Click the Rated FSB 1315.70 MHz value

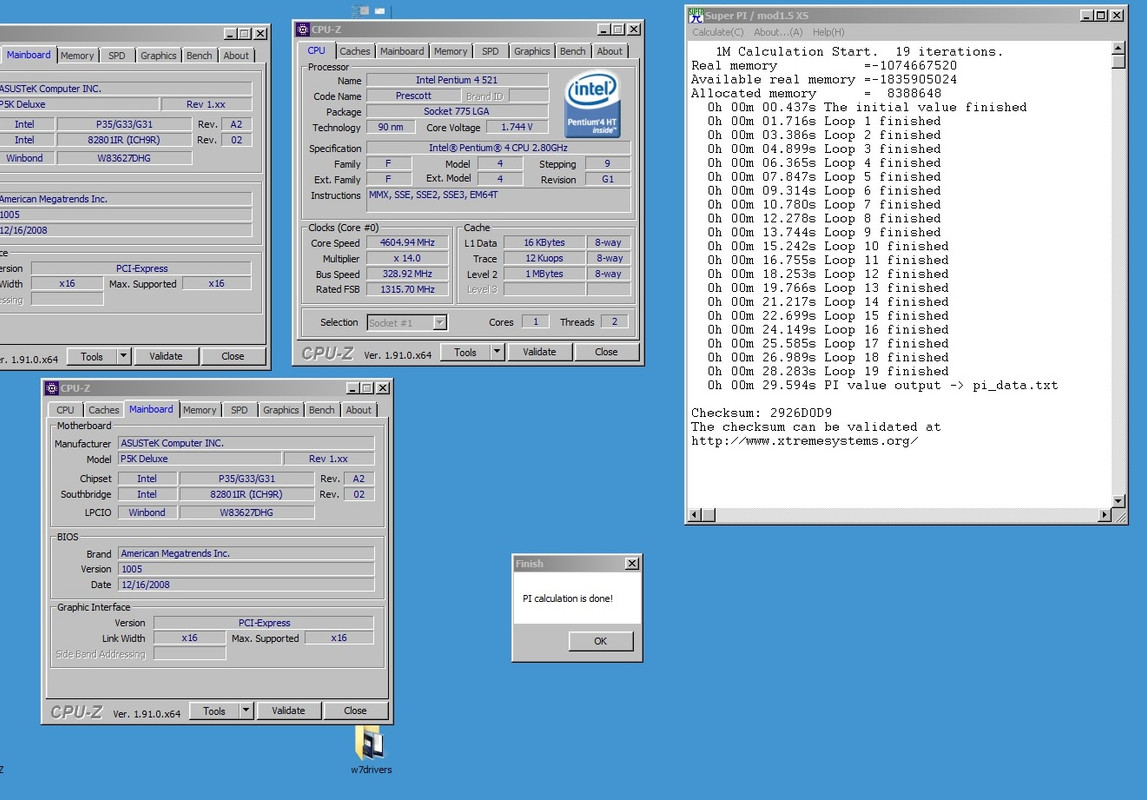[x=407, y=289]
